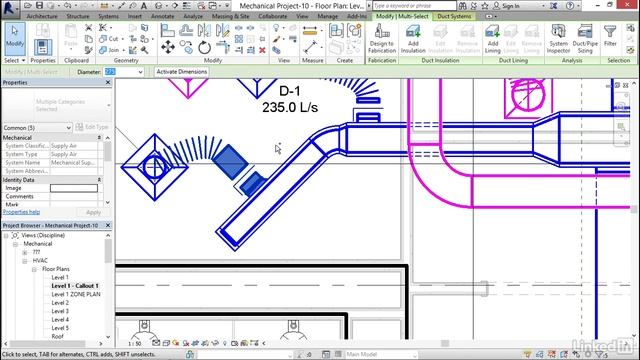The width and height of the screenshot is (640, 360).
Task: Click the Mirror - Pick Axis tool
Action: [x=204, y=30]
